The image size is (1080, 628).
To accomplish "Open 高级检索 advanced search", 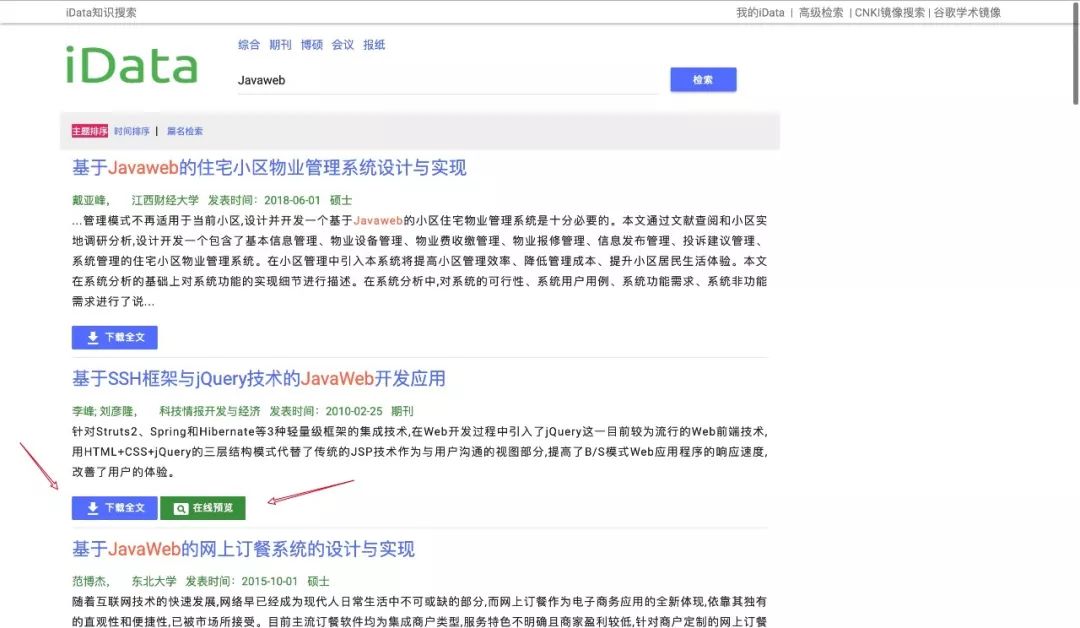I will click(820, 12).
